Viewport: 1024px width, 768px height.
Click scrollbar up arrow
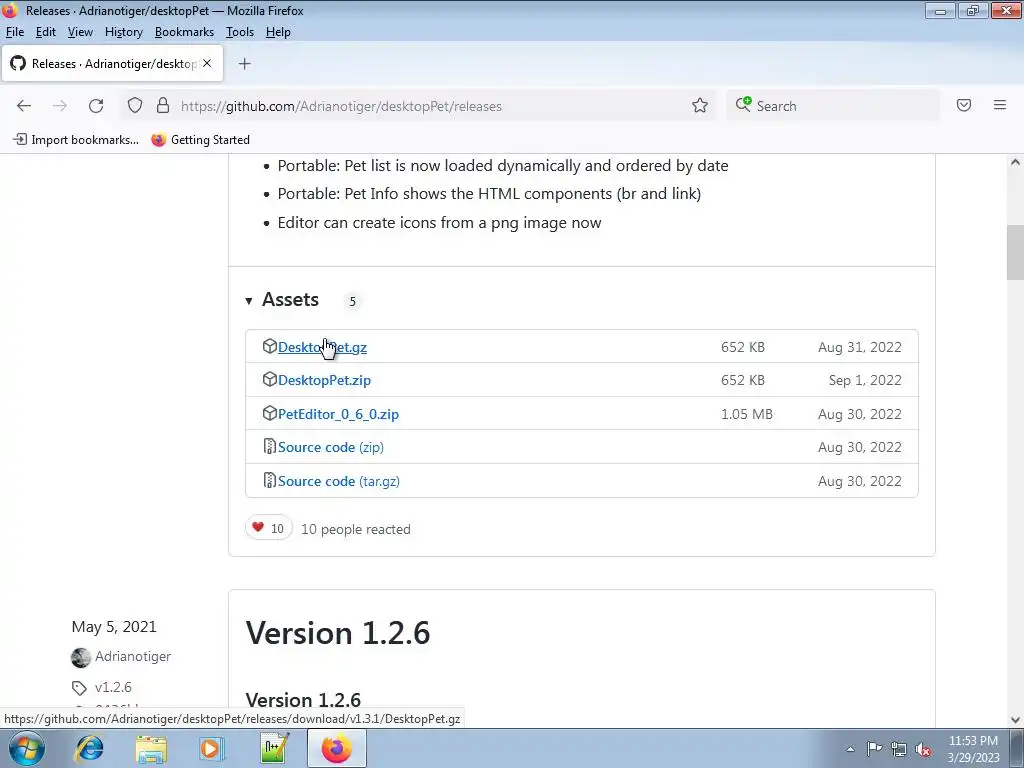[x=1015, y=162]
